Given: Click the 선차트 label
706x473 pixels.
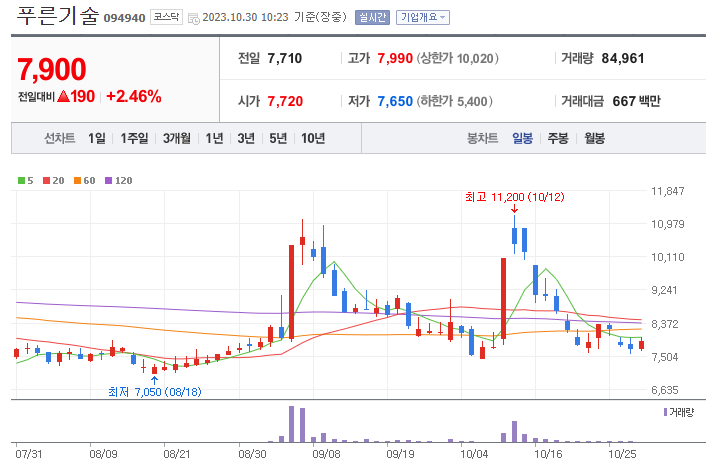Looking at the screenshot, I should pyautogui.click(x=59, y=138).
